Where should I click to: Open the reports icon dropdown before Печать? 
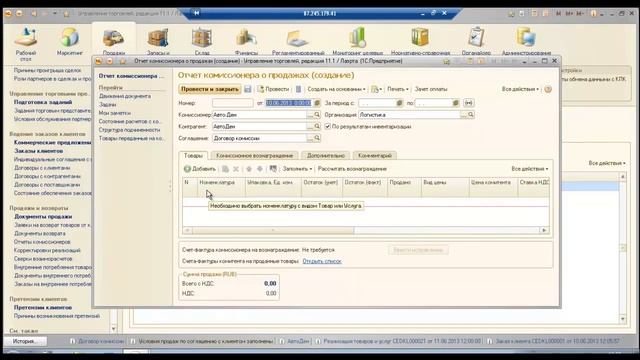click(x=376, y=89)
